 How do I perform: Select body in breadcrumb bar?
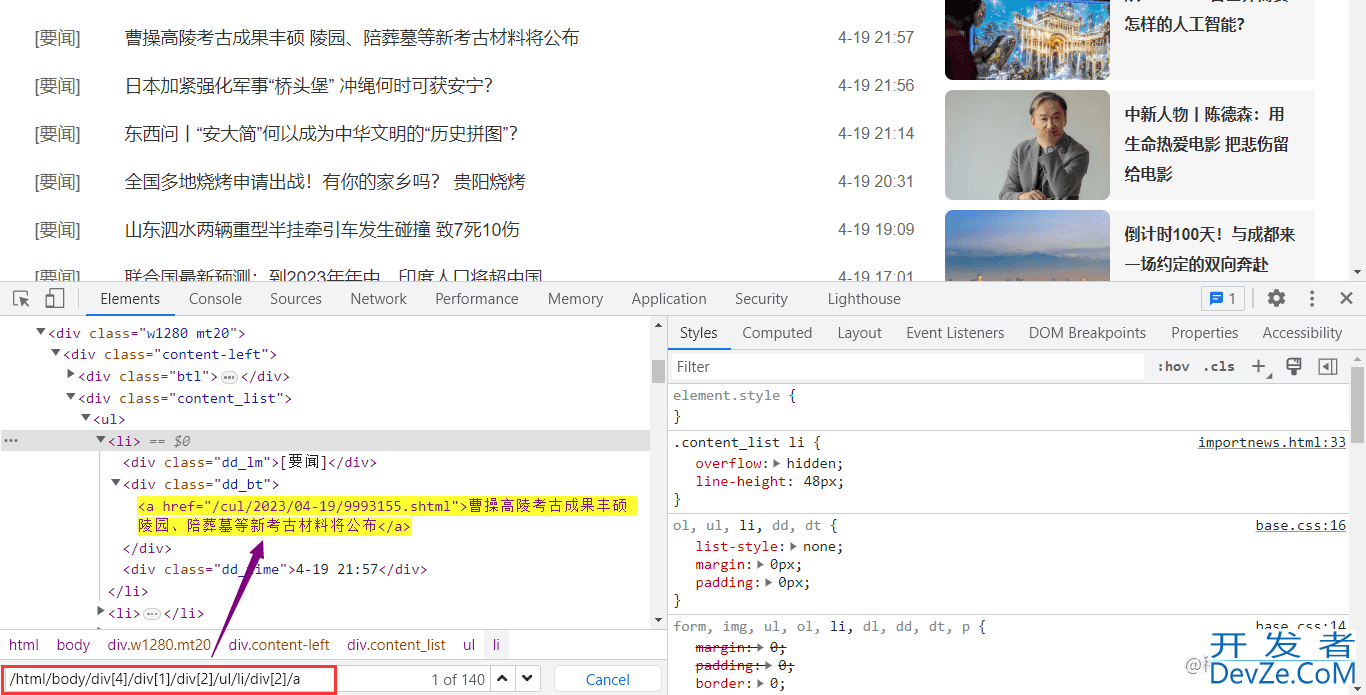73,645
